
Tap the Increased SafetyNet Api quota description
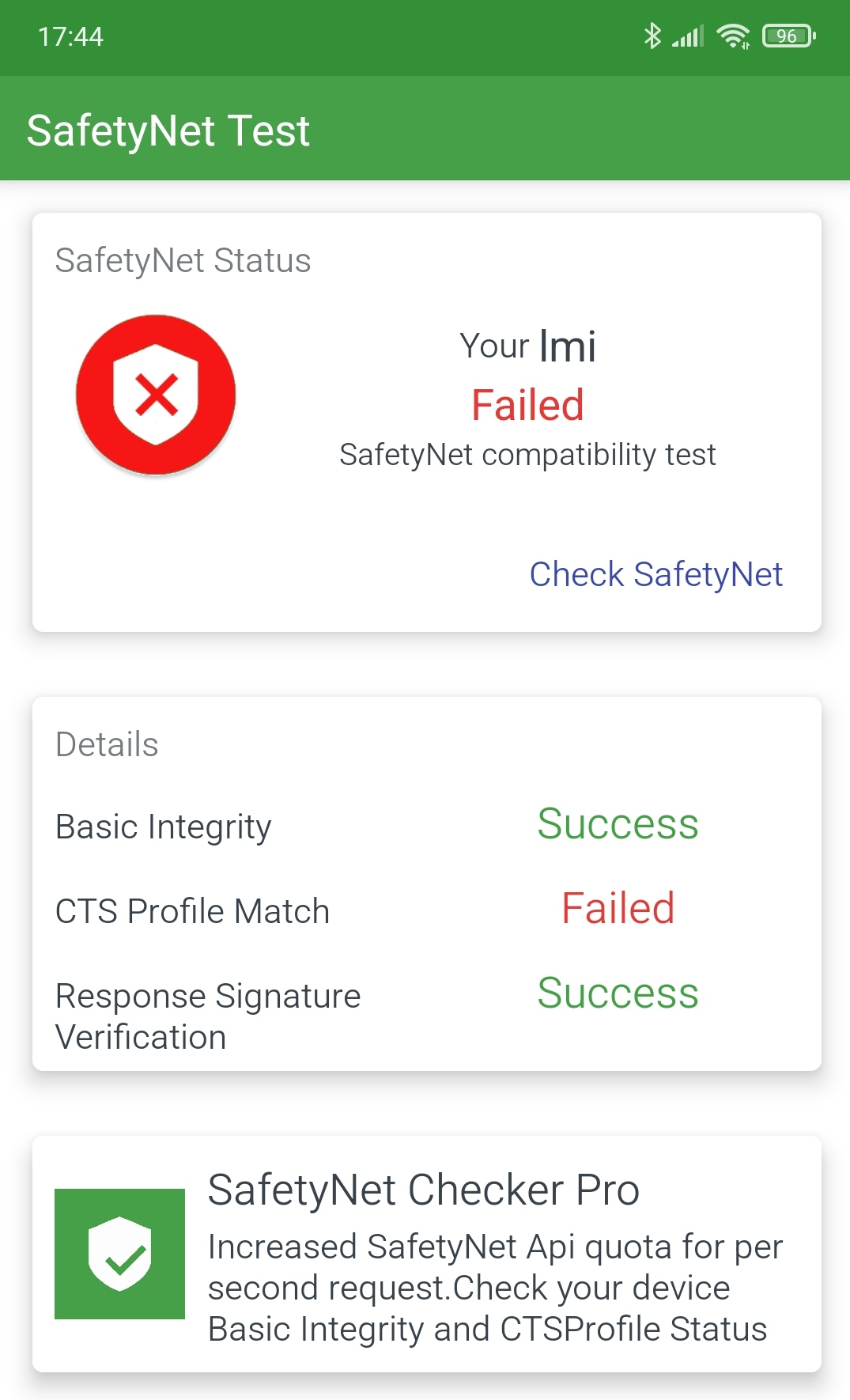[x=495, y=1288]
